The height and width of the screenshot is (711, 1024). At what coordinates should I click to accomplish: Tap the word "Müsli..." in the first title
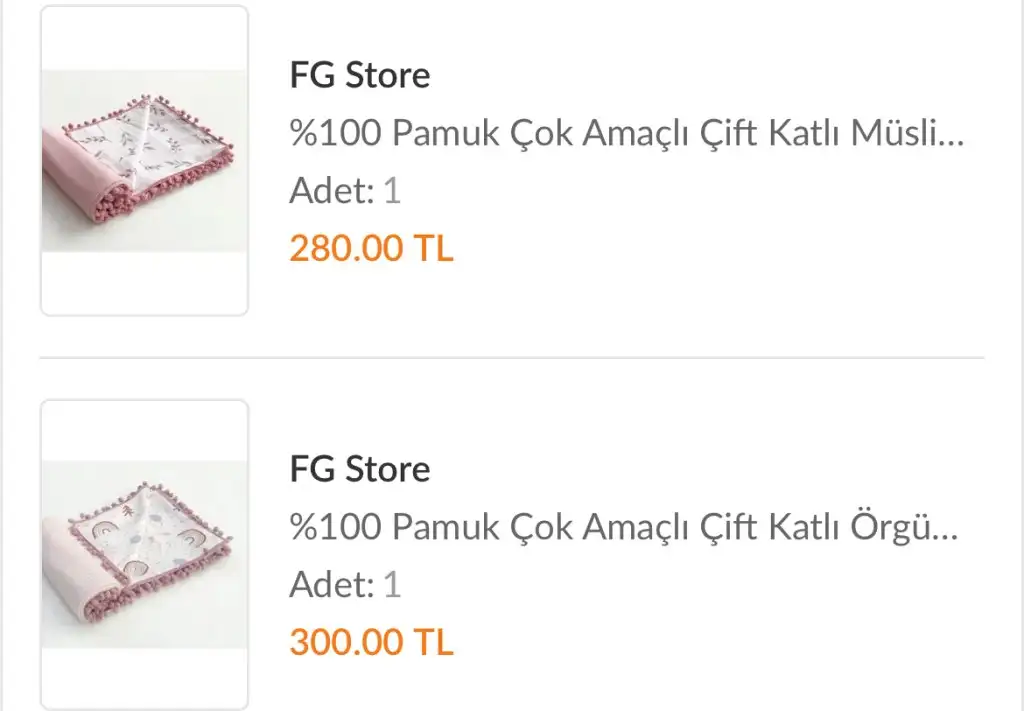coord(907,133)
